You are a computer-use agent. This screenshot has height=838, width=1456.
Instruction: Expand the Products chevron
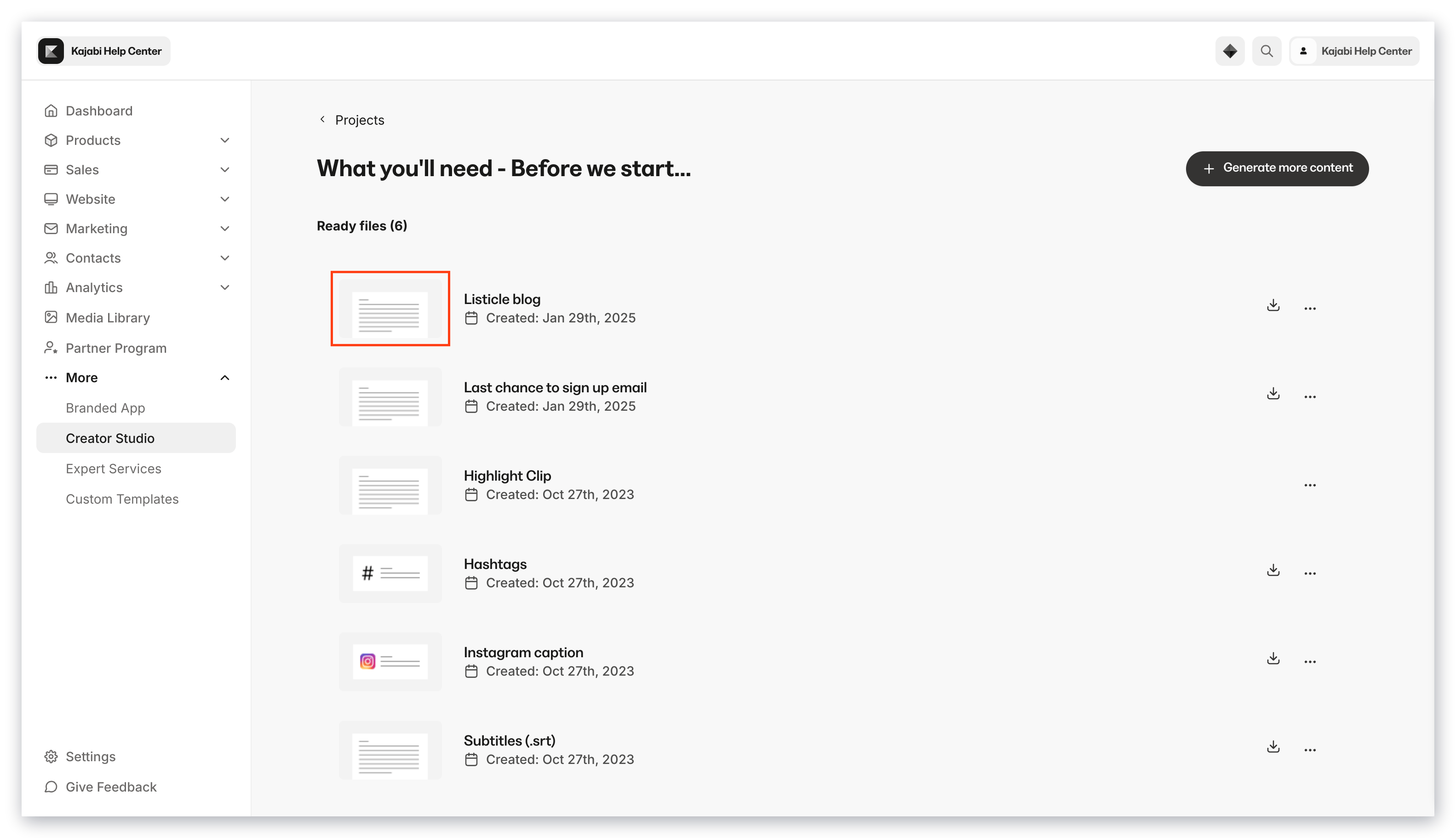tap(224, 140)
